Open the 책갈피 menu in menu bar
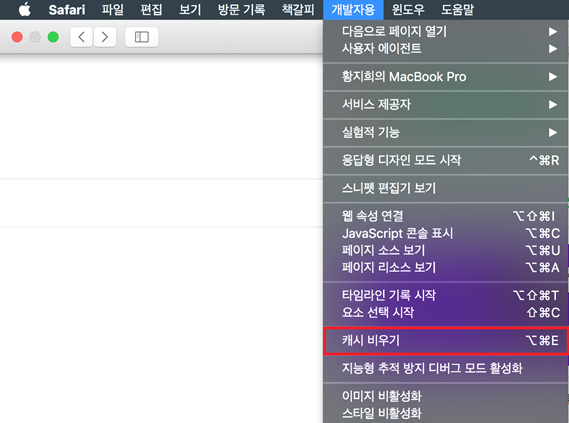The image size is (569, 423). (x=298, y=9)
